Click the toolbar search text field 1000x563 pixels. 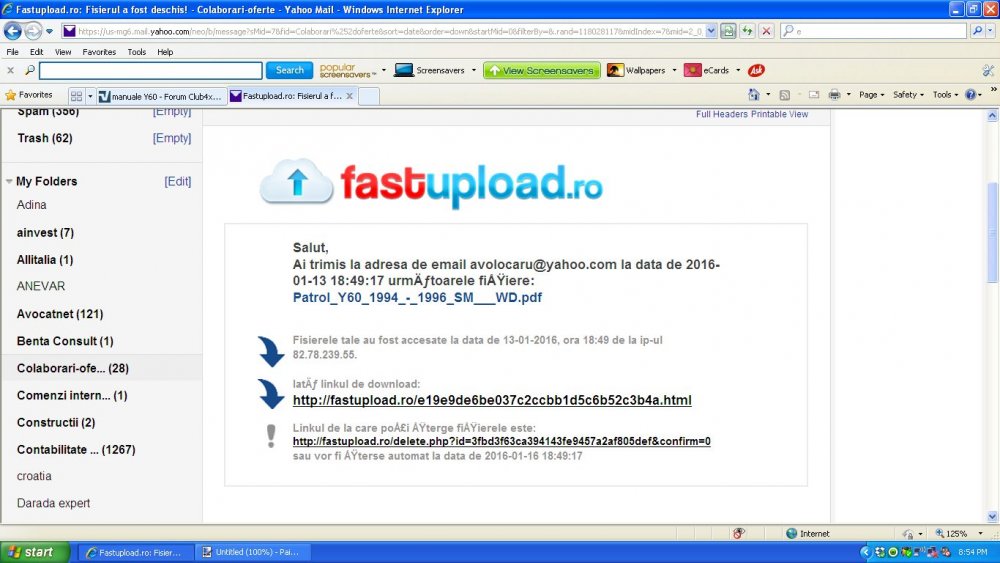(x=151, y=70)
